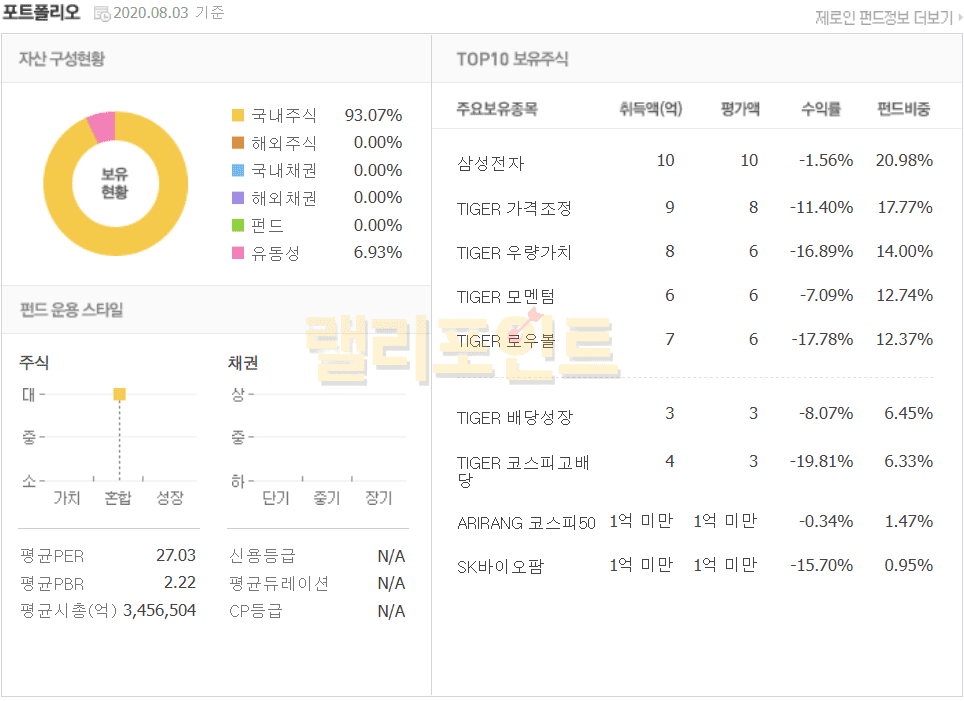Click the pink 유동성 legend swatch

pos(238,253)
